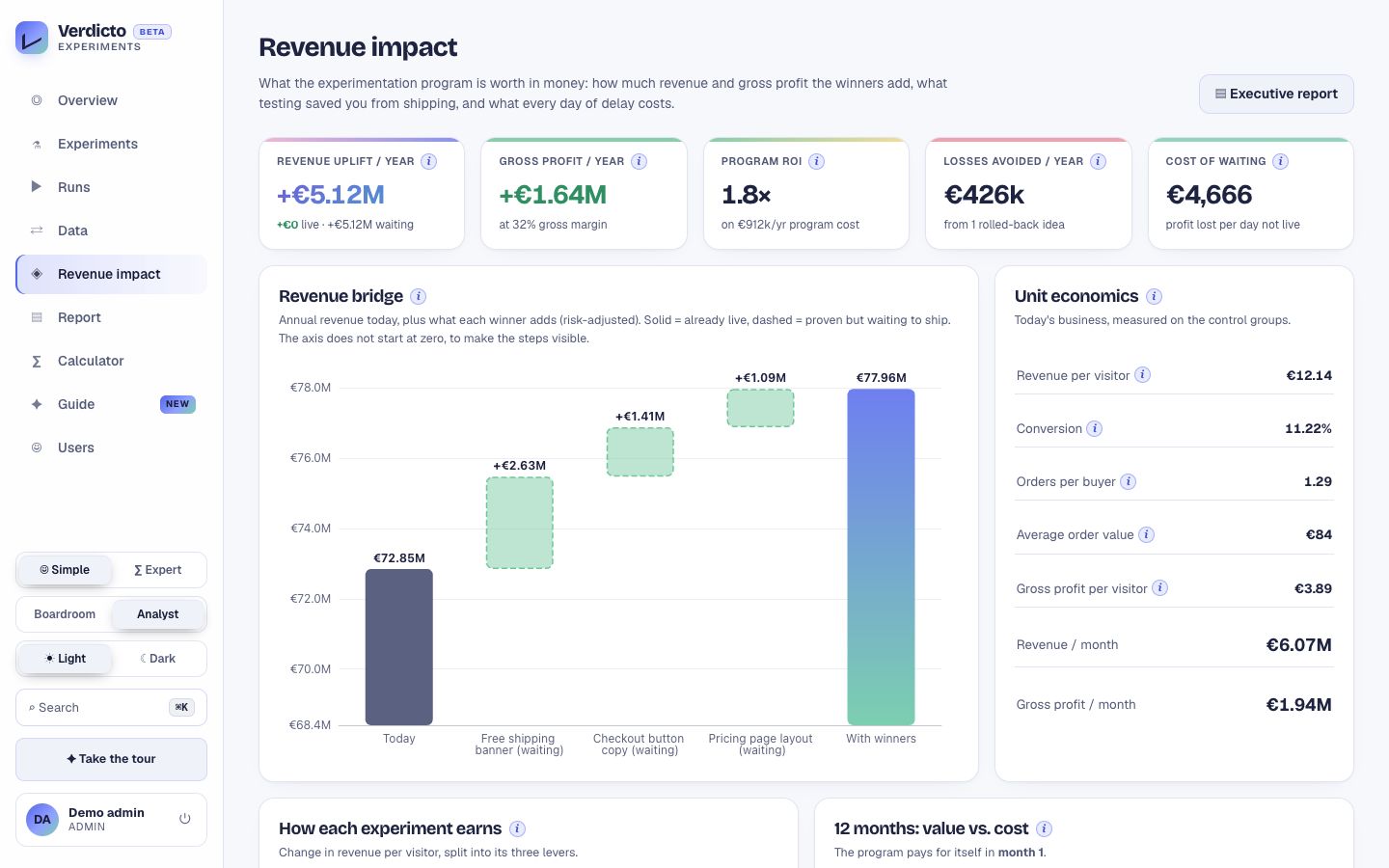Show info for How each experiment earns

pos(517,828)
